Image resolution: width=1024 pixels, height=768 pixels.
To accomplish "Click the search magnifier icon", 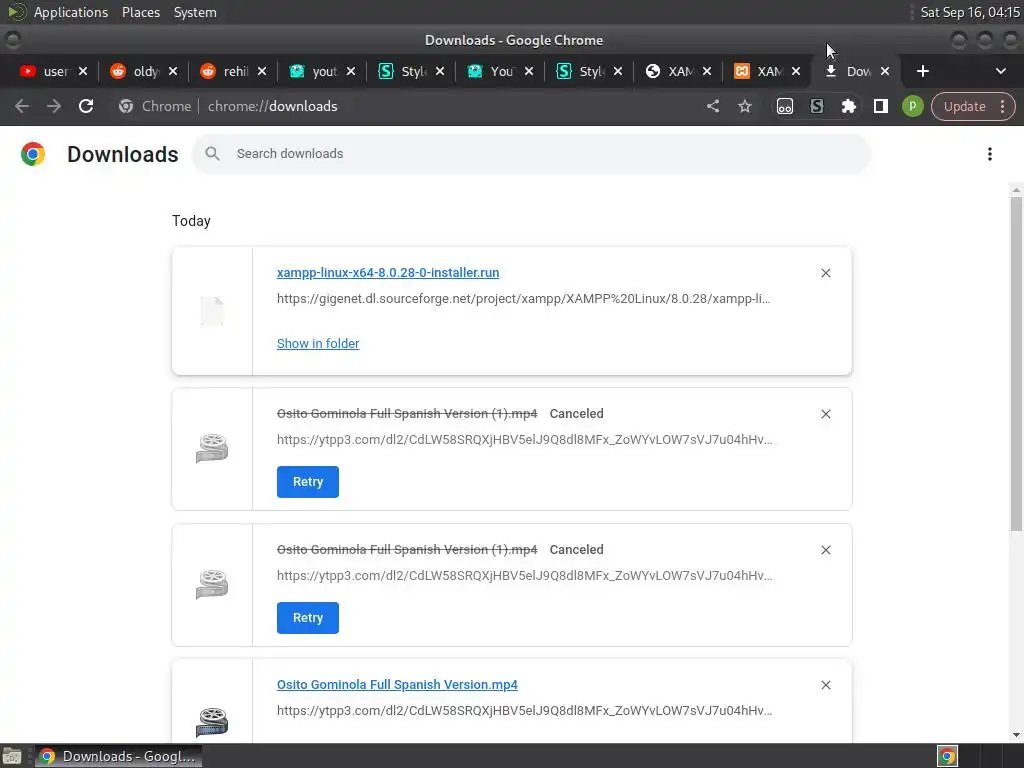I will 212,153.
